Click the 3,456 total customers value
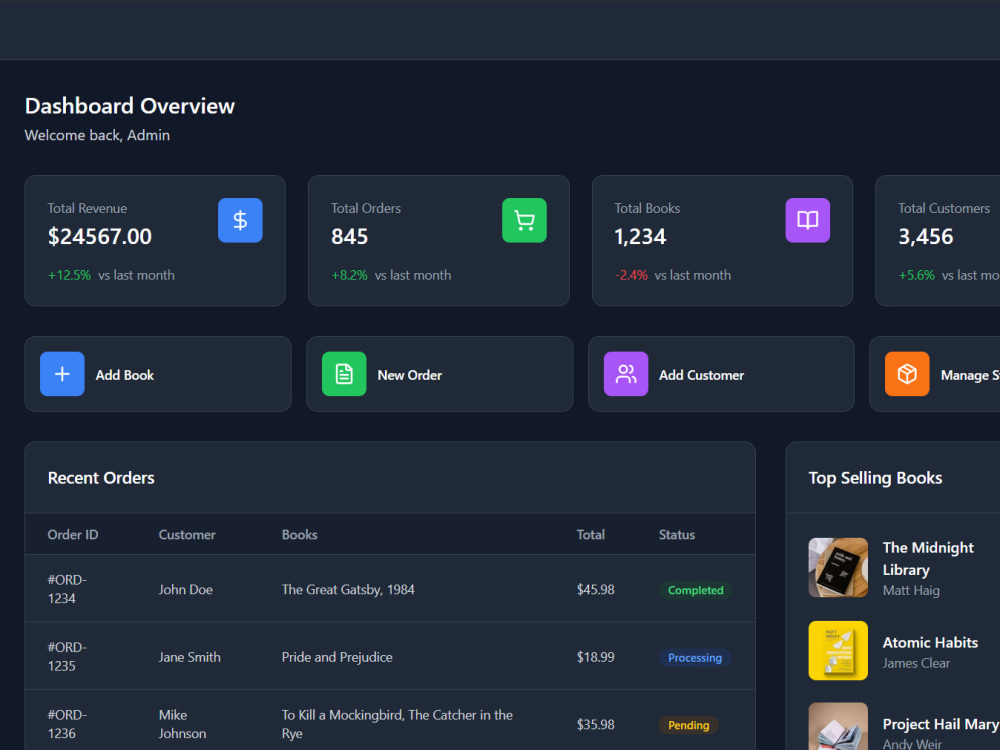The width and height of the screenshot is (1000, 750). [925, 237]
